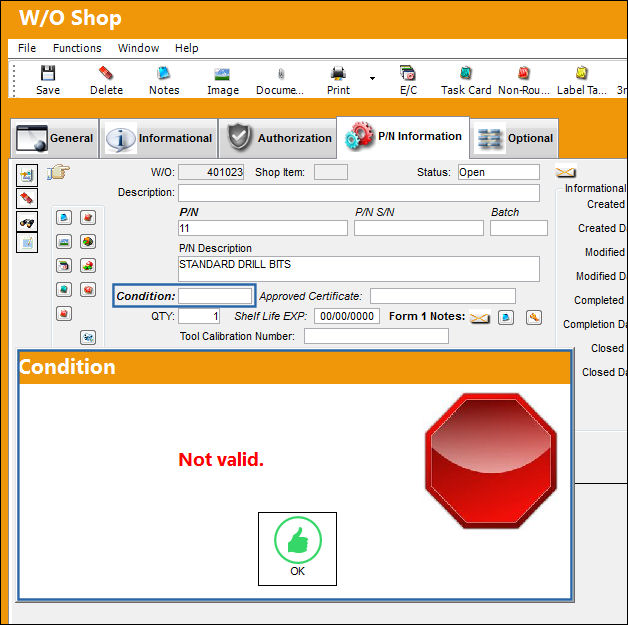Click the P/N S/N input field
Image resolution: width=628 pixels, height=625 pixels.
pos(419,228)
